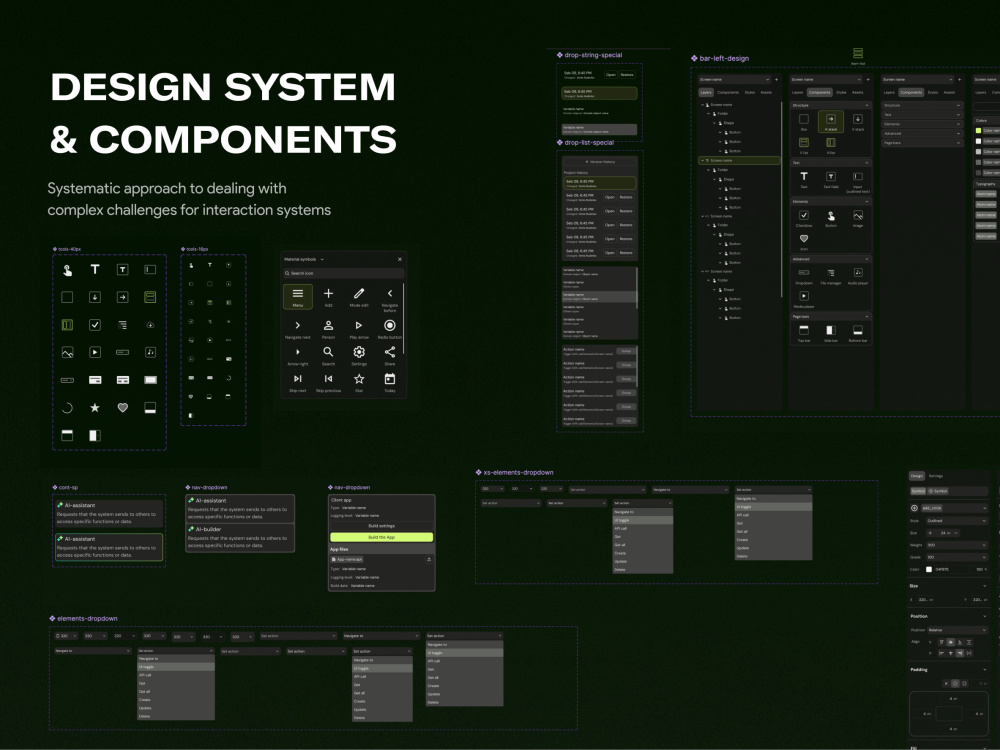Select the AI-builder card in nav-dropdown
Viewport: 1000px width, 750px height.
pyautogui.click(x=240, y=537)
